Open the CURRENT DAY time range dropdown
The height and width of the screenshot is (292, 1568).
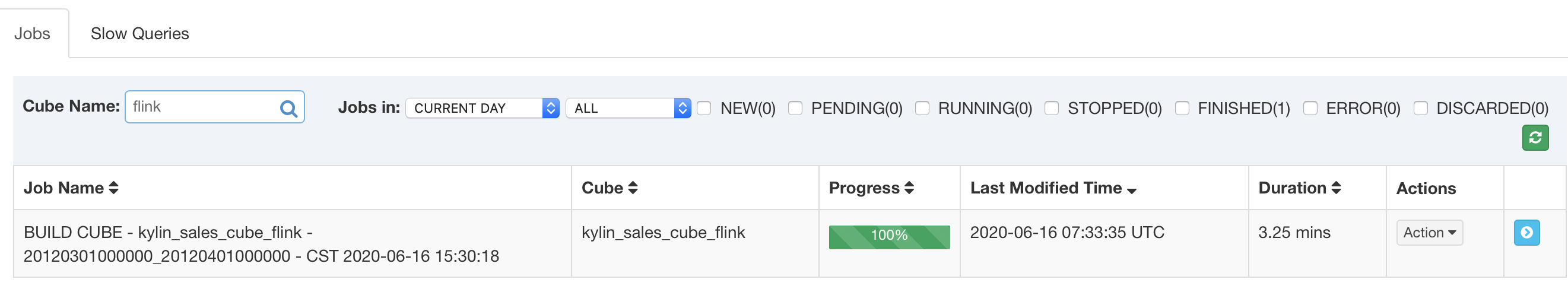point(482,108)
